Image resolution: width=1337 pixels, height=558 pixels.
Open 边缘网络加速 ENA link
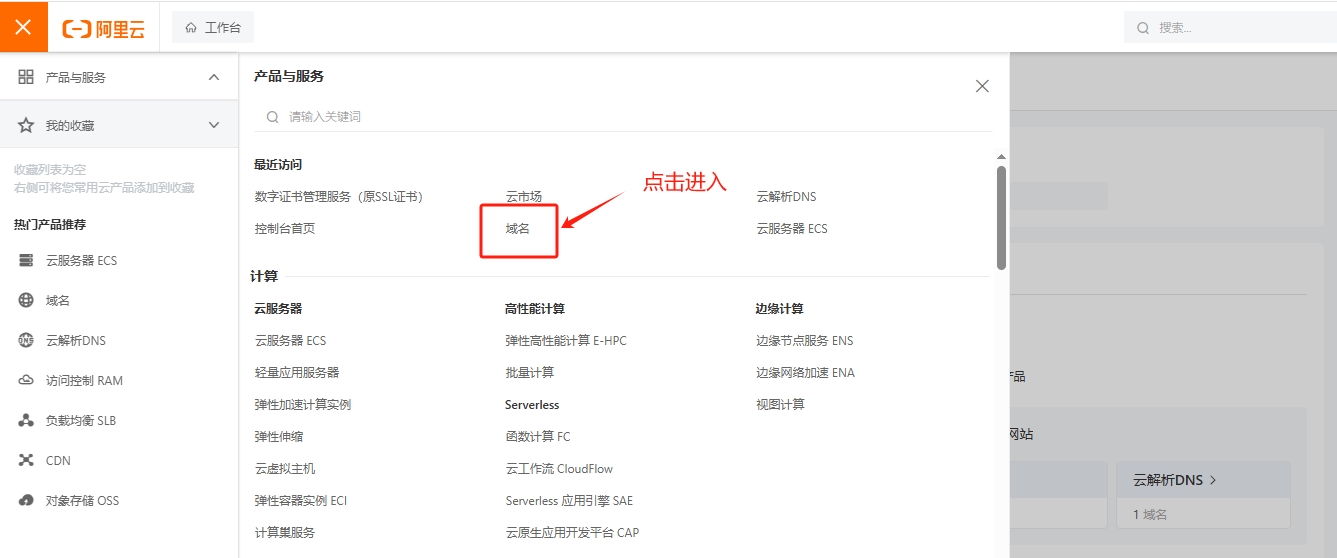[806, 372]
